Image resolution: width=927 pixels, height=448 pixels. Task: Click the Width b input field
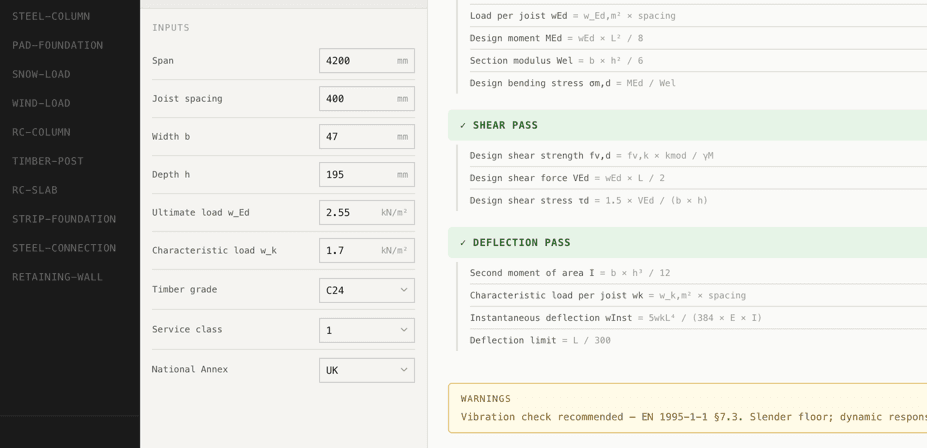point(367,137)
